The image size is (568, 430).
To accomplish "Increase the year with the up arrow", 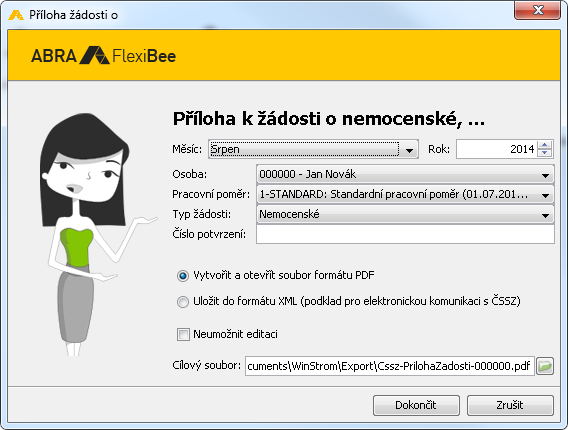I will pos(544,145).
